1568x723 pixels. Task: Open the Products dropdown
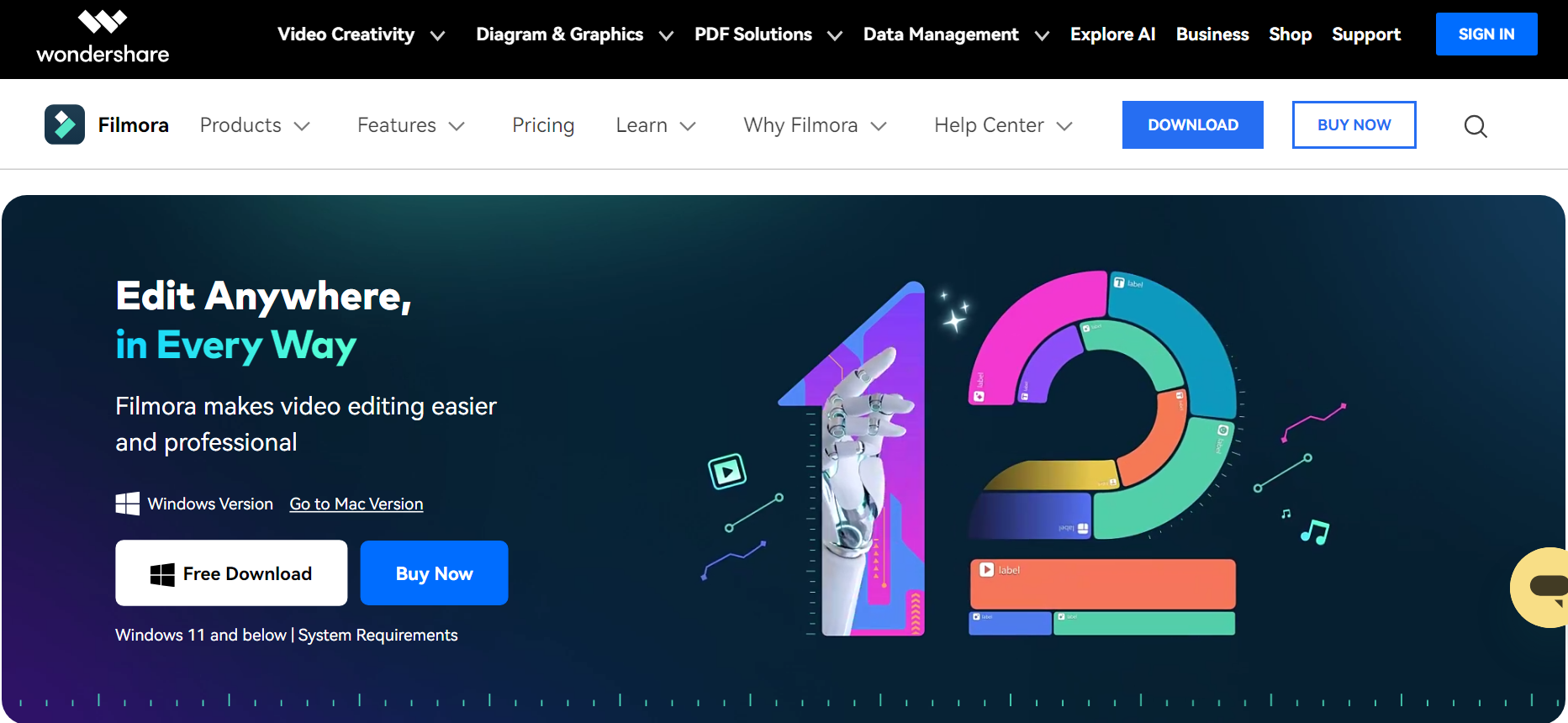pos(256,125)
